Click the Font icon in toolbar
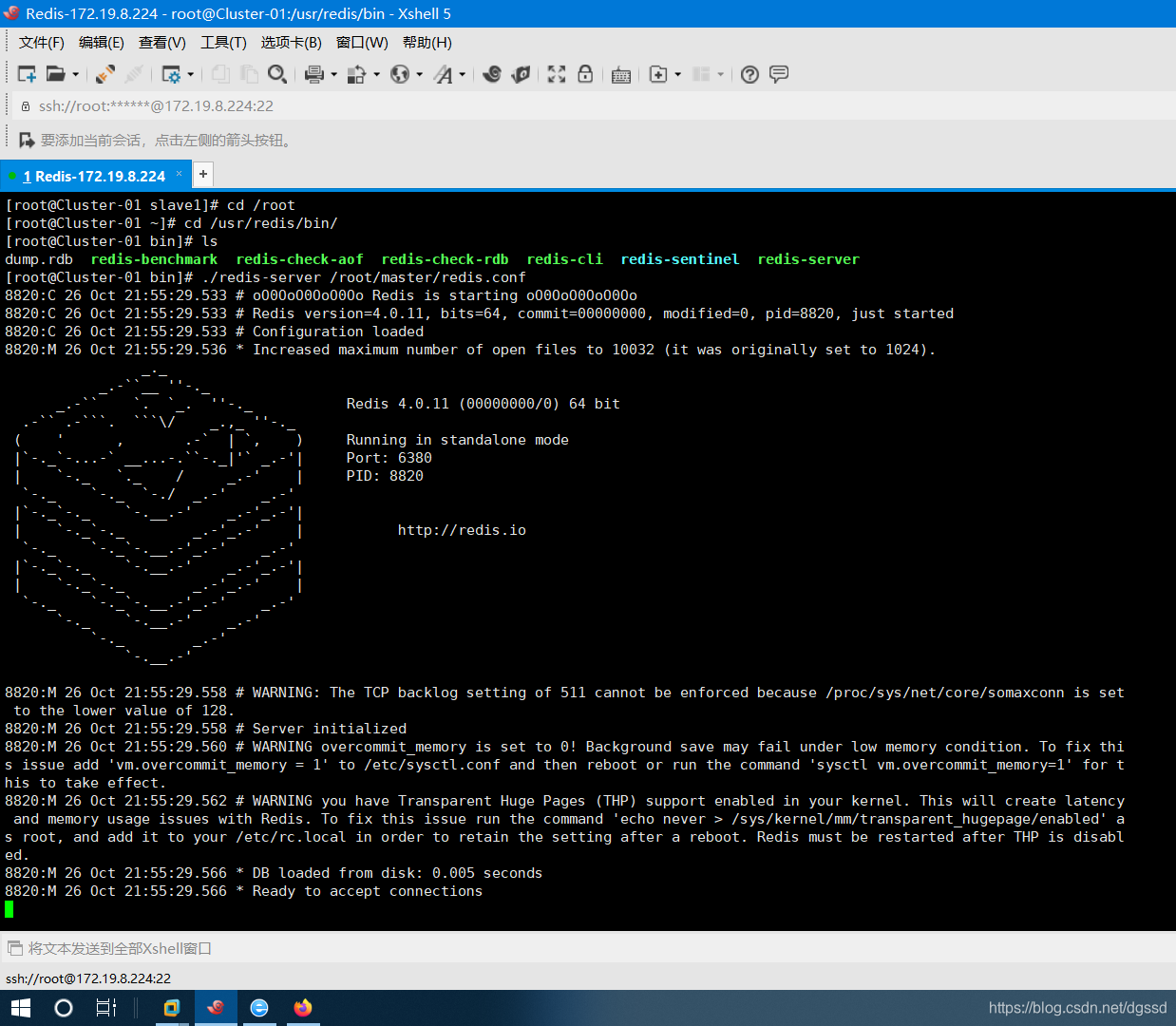The image size is (1176, 1026). (x=444, y=74)
